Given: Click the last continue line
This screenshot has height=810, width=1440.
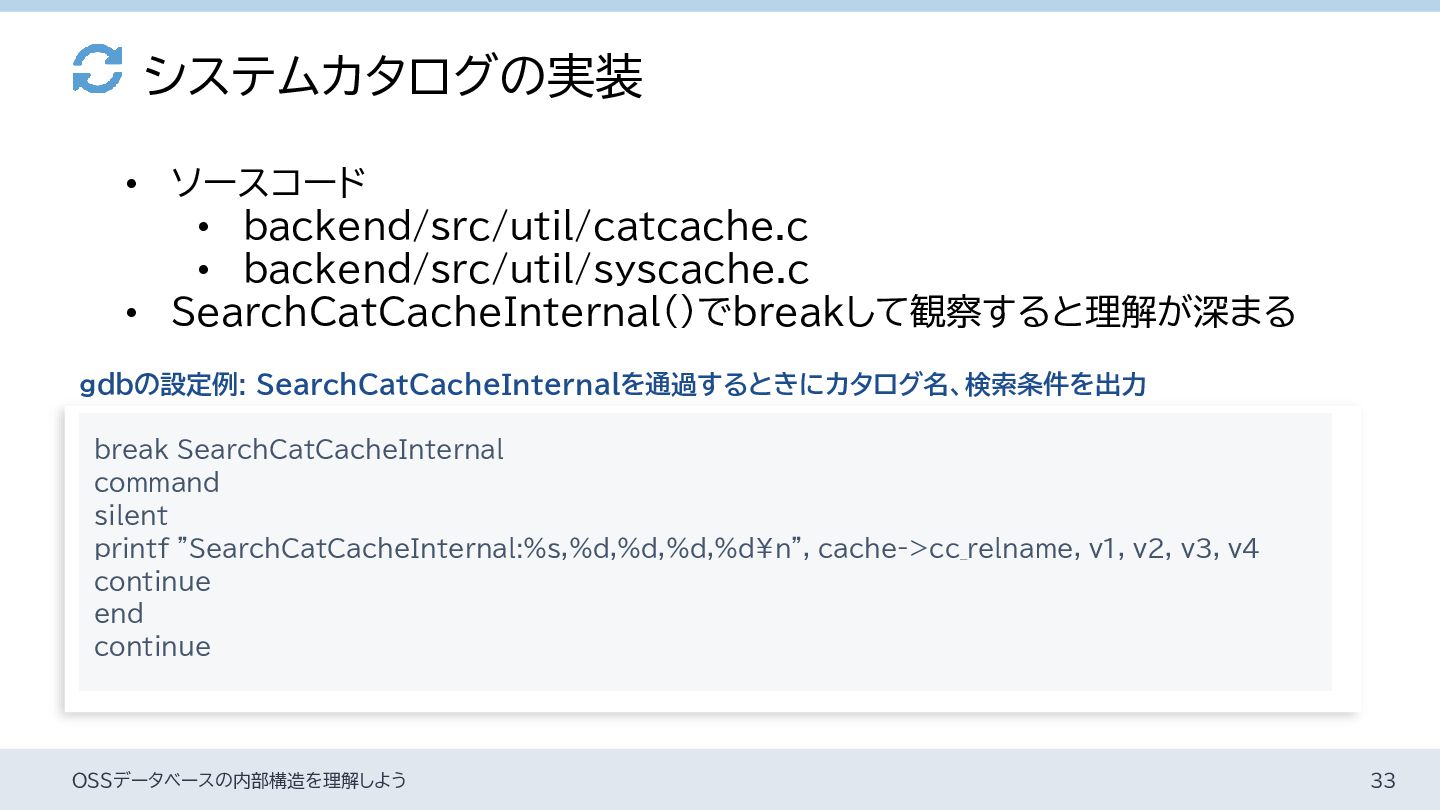Looking at the screenshot, I should click(152, 647).
